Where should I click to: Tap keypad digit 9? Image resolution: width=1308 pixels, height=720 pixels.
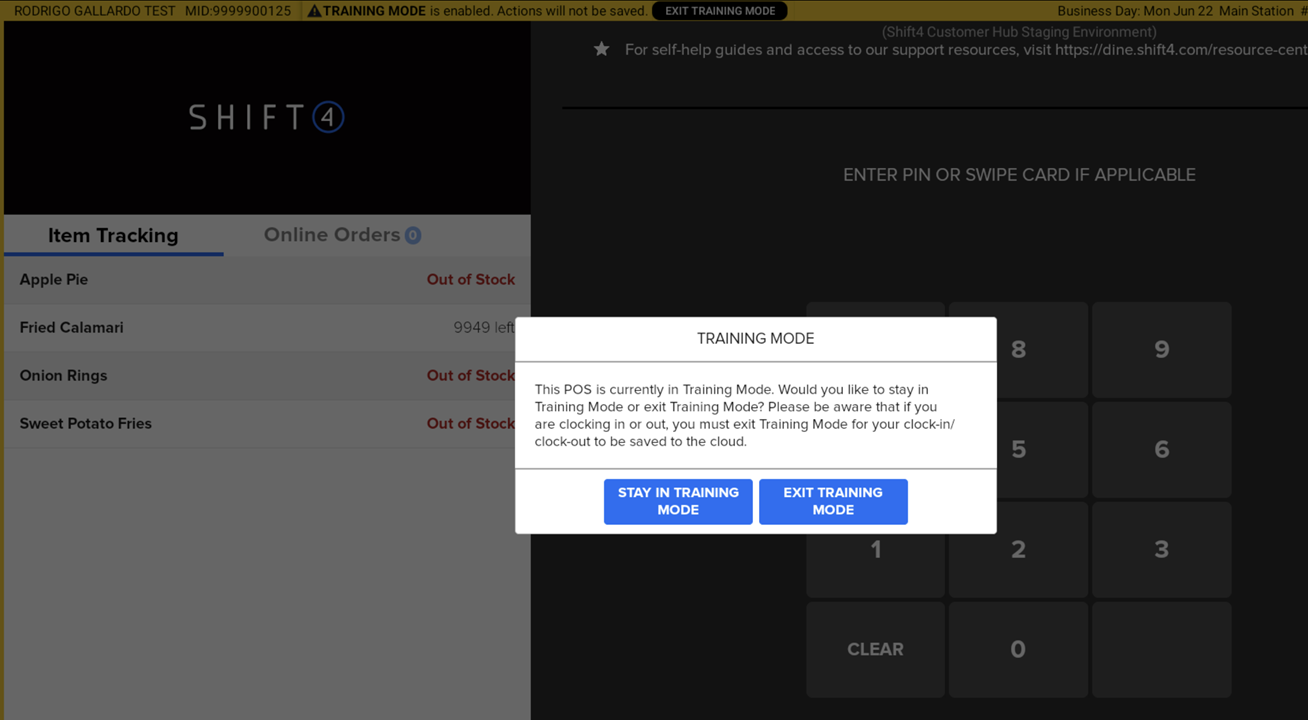point(1161,350)
